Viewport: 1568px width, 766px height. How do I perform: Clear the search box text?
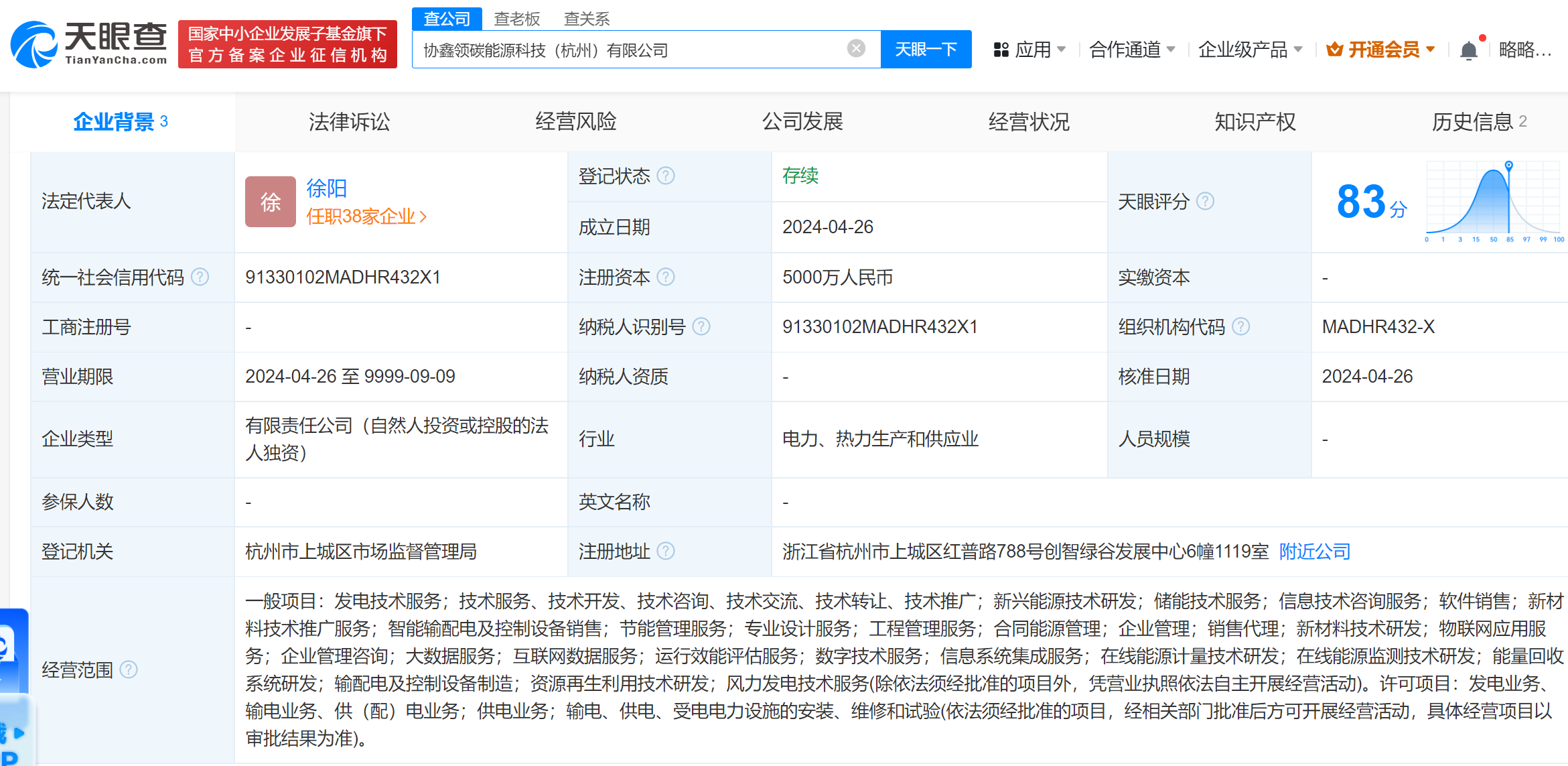855,49
